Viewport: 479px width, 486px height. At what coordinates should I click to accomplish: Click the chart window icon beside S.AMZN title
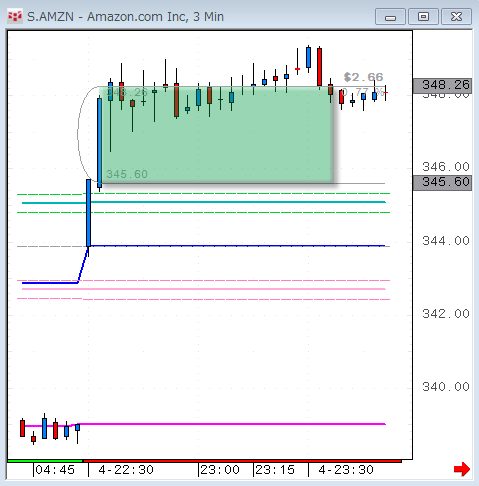pyautogui.click(x=15, y=16)
